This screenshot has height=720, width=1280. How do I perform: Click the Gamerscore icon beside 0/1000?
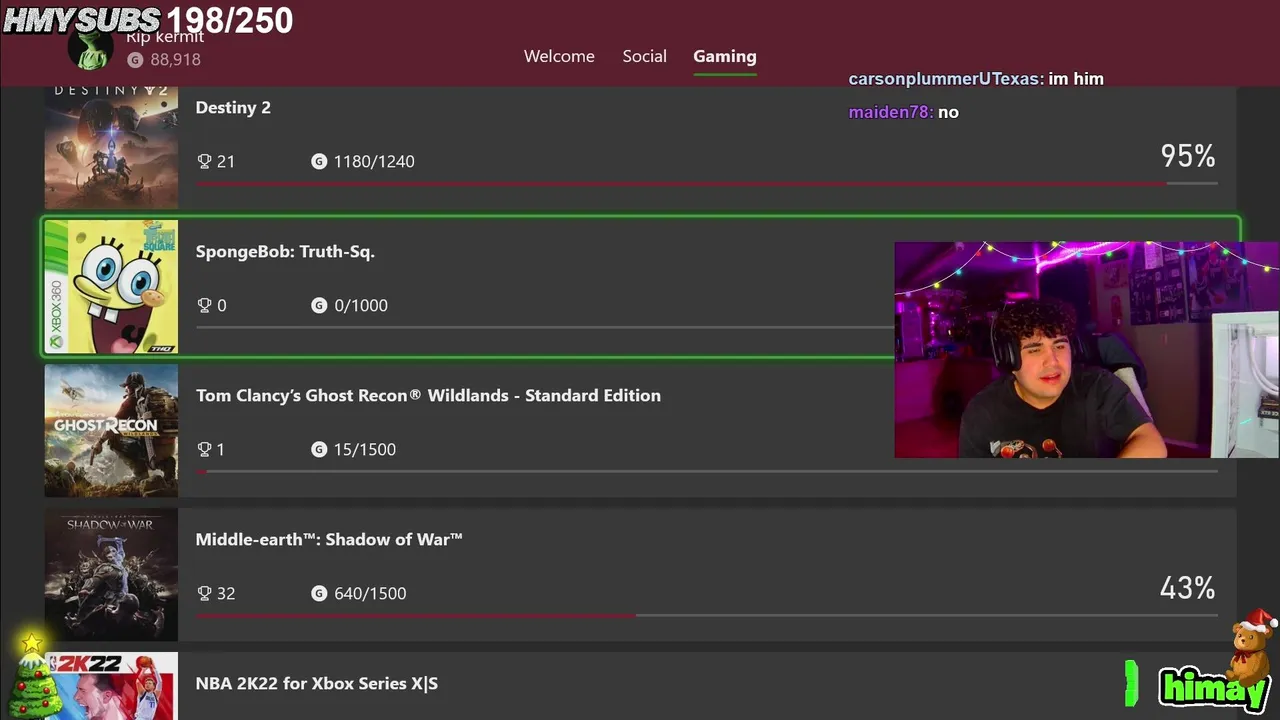(319, 305)
